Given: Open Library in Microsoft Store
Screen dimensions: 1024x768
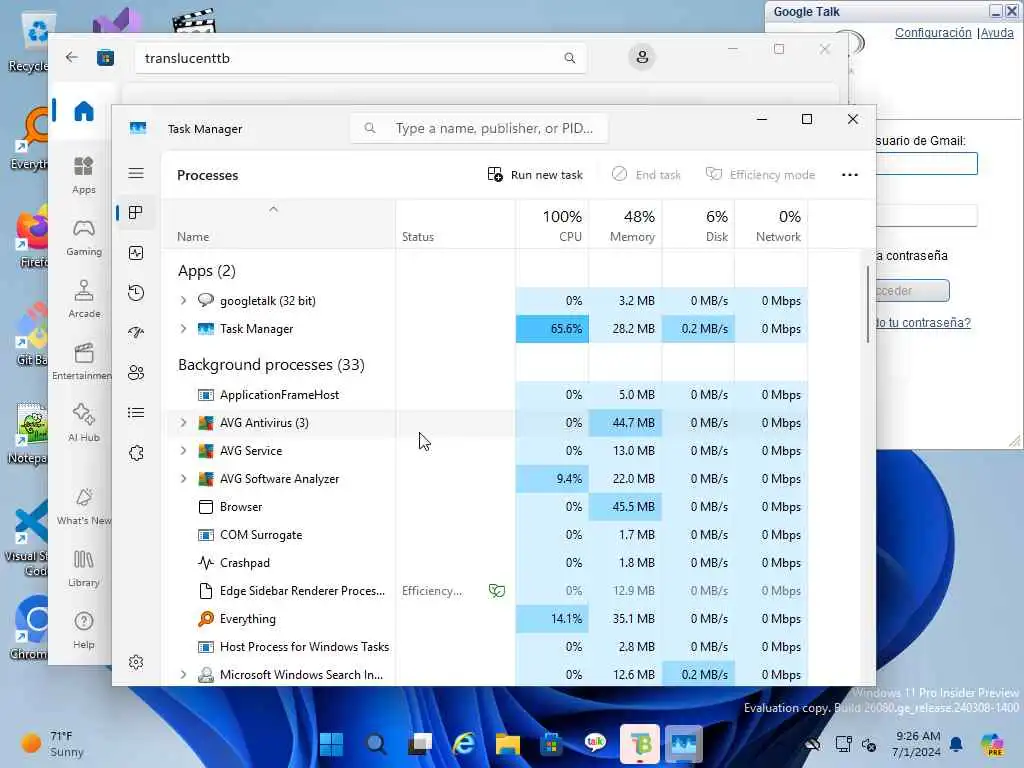Looking at the screenshot, I should coord(84,568).
